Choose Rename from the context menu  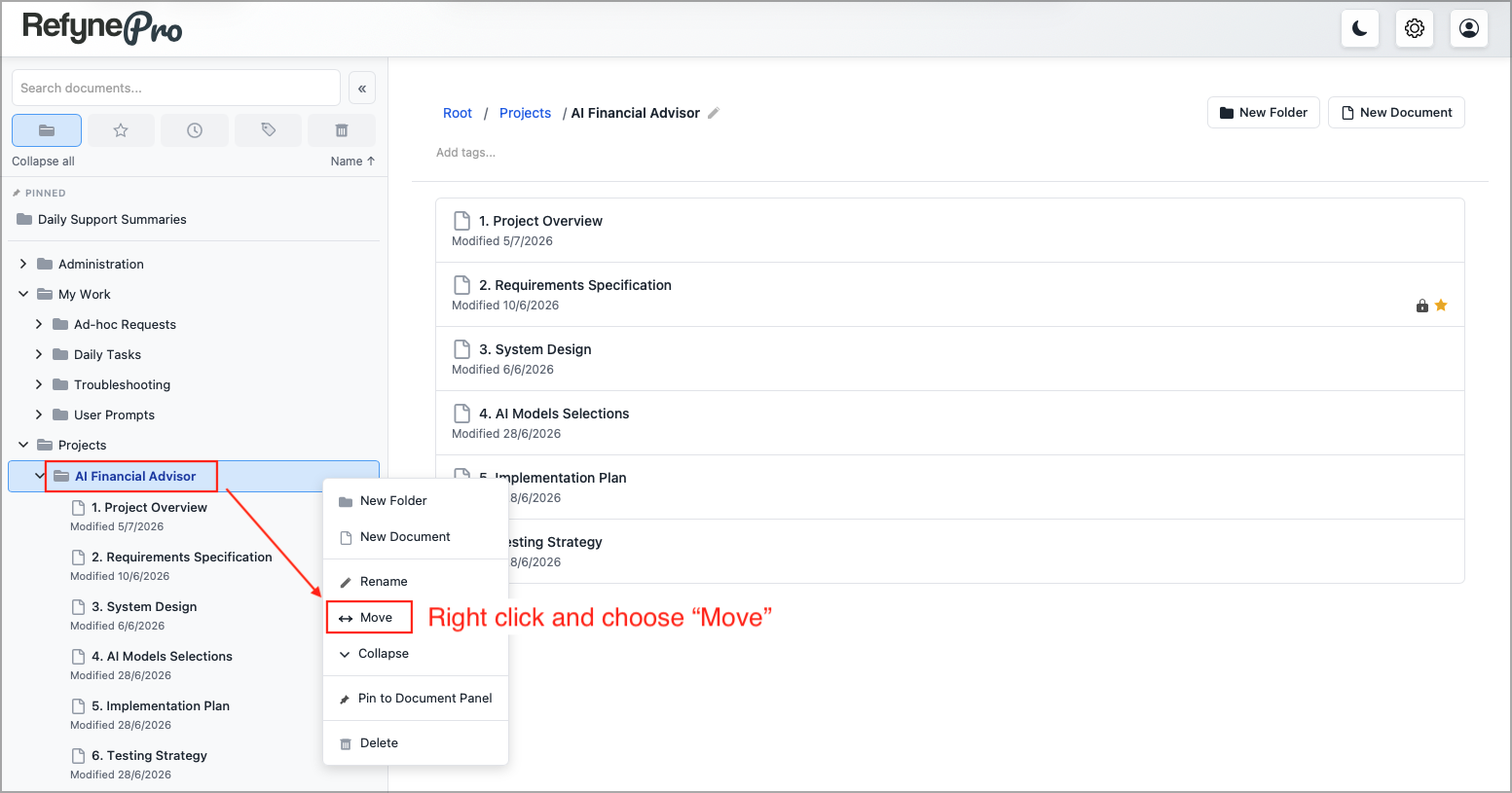pos(416,582)
